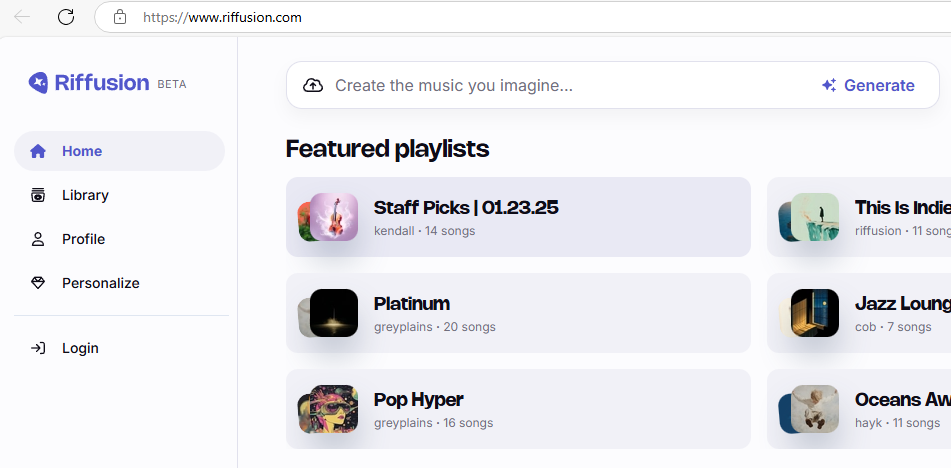The height and width of the screenshot is (468, 951).
Task: Reload the page with browser refresh
Action: click(66, 17)
